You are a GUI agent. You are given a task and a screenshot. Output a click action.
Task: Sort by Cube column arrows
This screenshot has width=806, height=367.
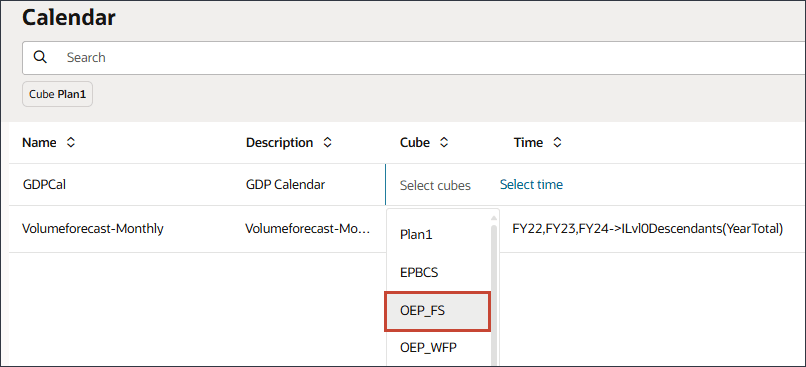click(444, 143)
